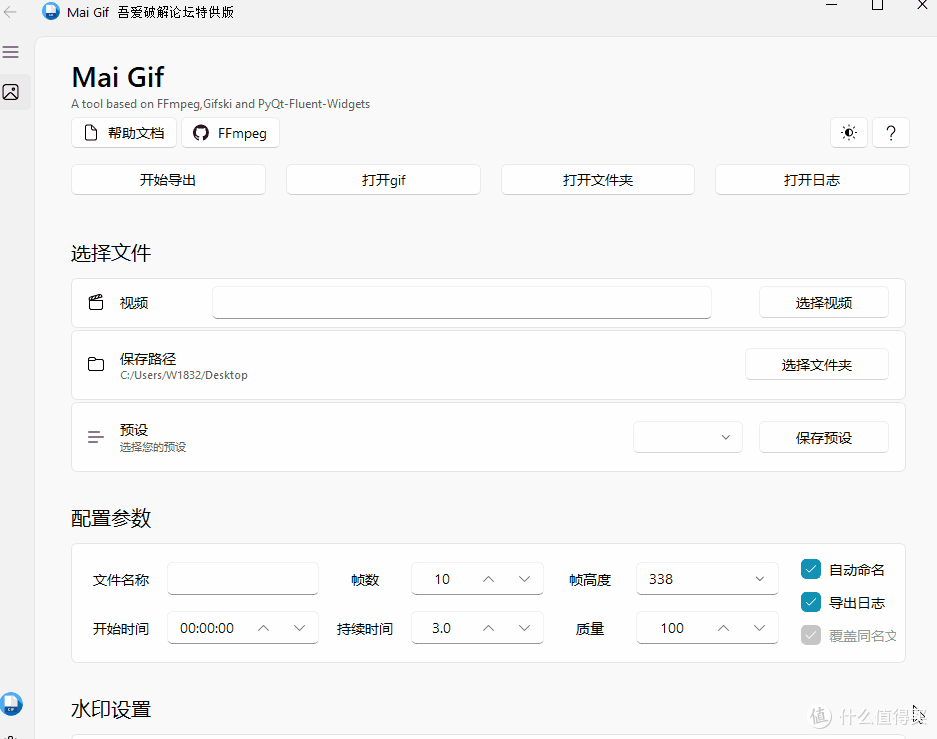
Task: Select the image page sidebar icon
Action: point(11,92)
